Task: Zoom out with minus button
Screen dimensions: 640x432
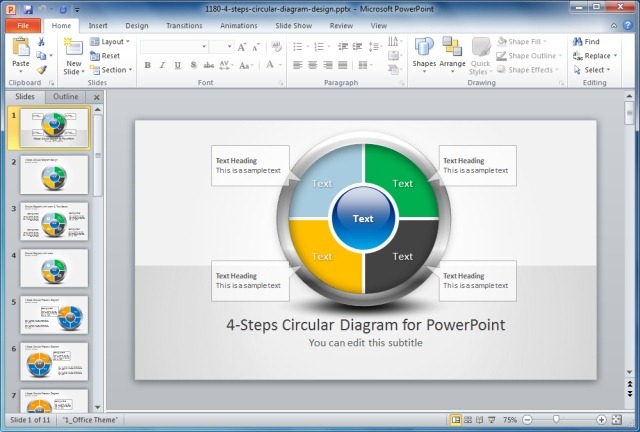Action: (527, 419)
